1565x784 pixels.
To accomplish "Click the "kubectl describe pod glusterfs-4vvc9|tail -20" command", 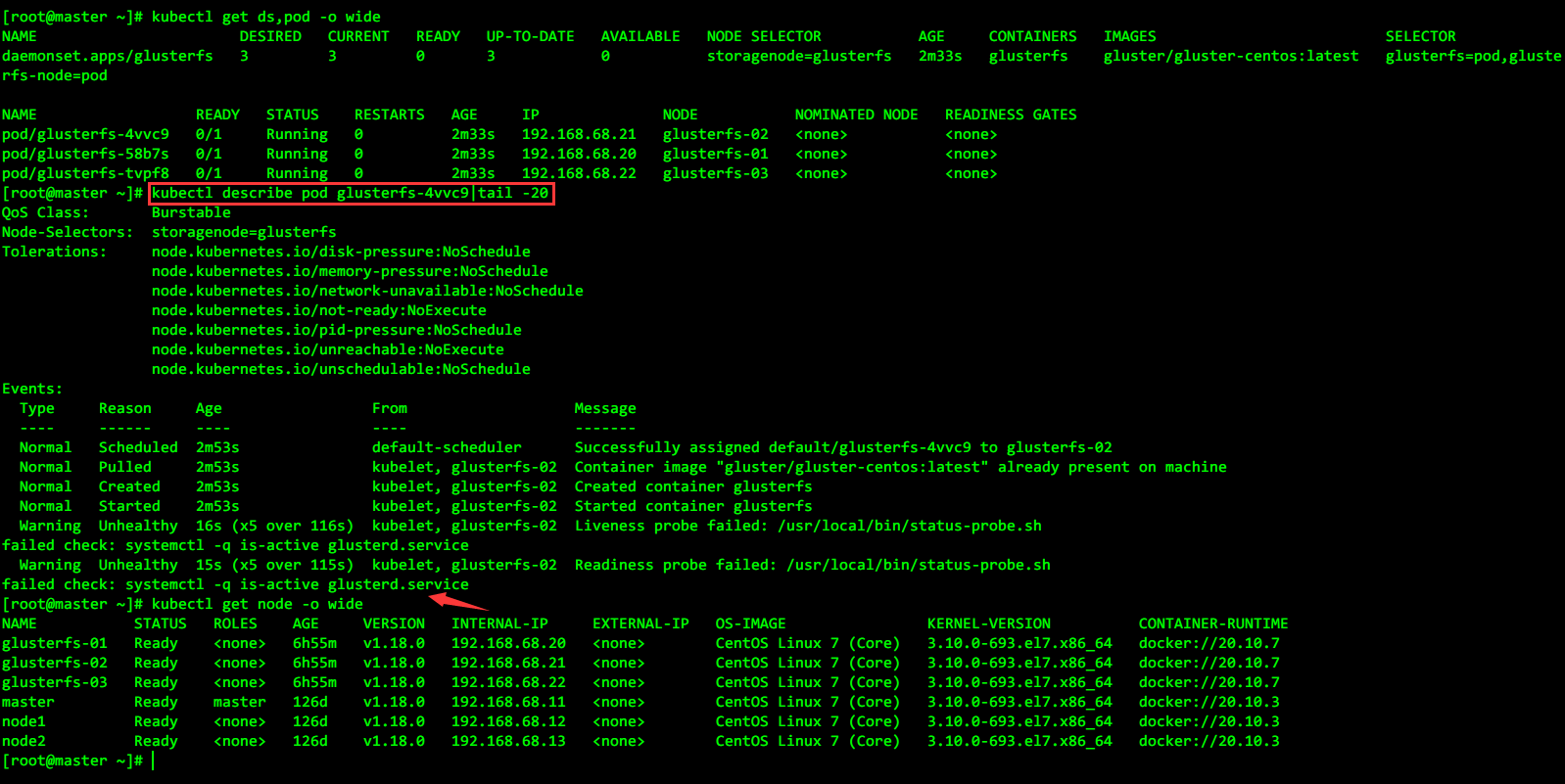I will [x=351, y=193].
